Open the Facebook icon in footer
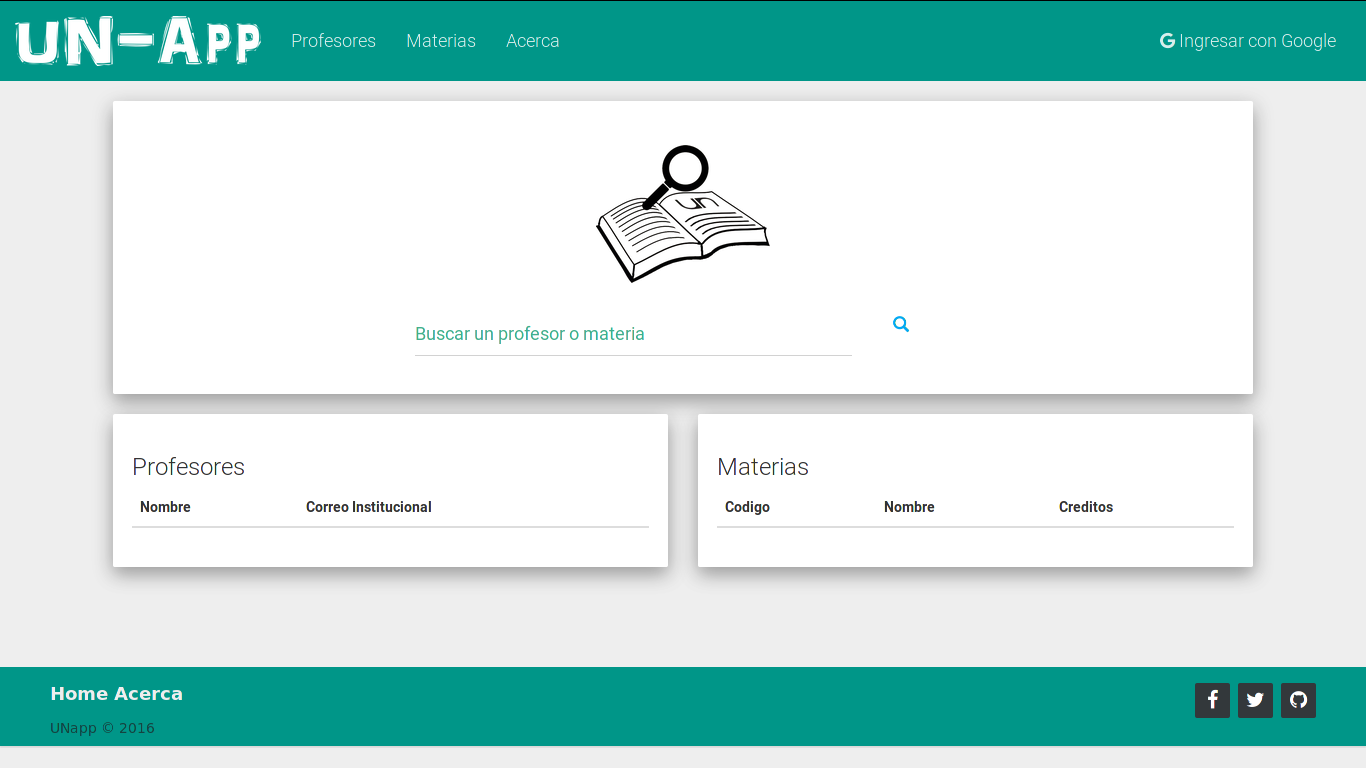This screenshot has height=768, width=1366. [1212, 700]
